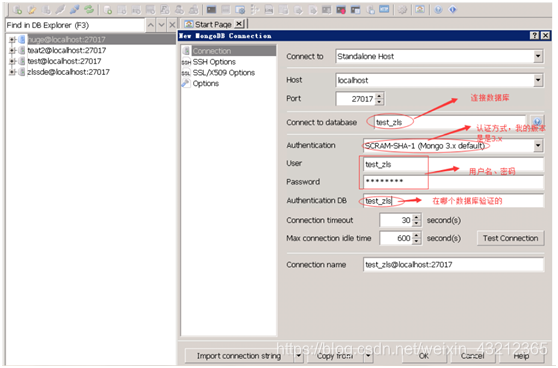Image resolution: width=558 pixels, height=368 pixels.
Task: Click the Password field
Action: tap(453, 181)
